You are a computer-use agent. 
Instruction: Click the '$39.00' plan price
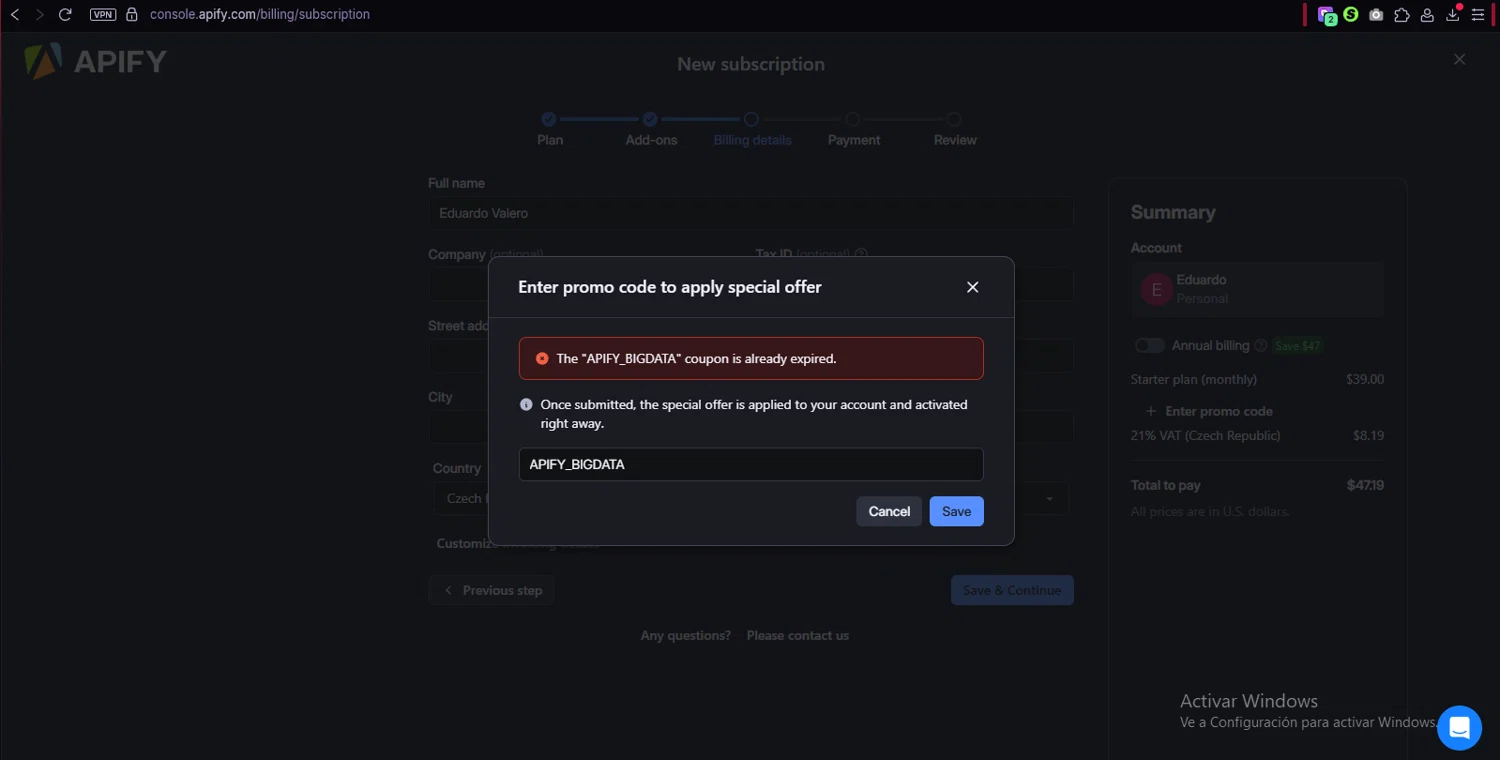tap(1365, 379)
